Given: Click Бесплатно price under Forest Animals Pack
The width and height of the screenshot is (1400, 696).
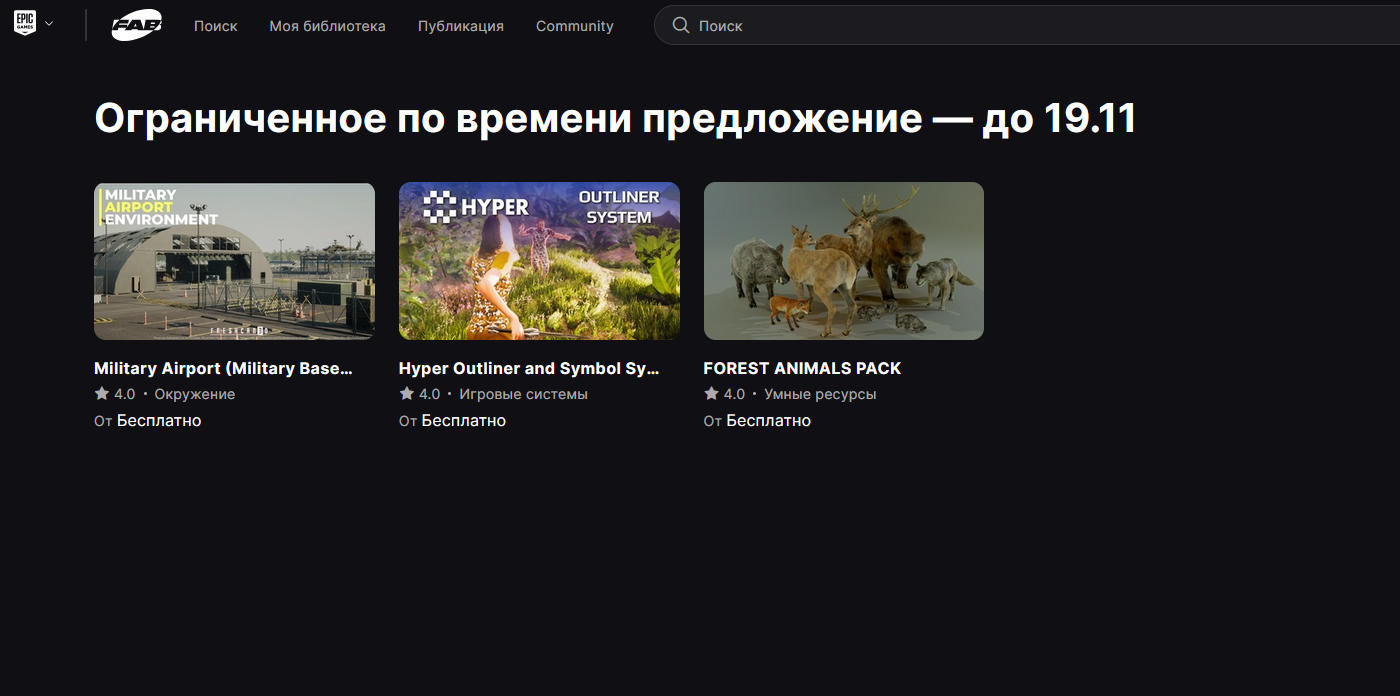Looking at the screenshot, I should [x=769, y=420].
